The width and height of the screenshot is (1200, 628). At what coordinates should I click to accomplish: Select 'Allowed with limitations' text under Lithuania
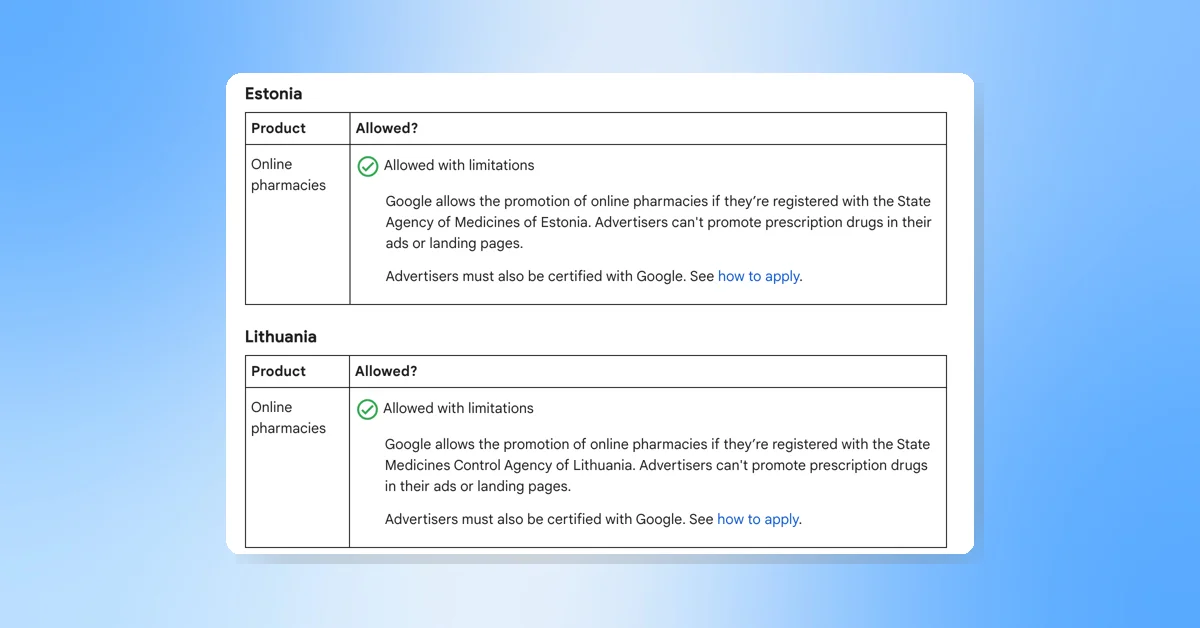click(459, 408)
